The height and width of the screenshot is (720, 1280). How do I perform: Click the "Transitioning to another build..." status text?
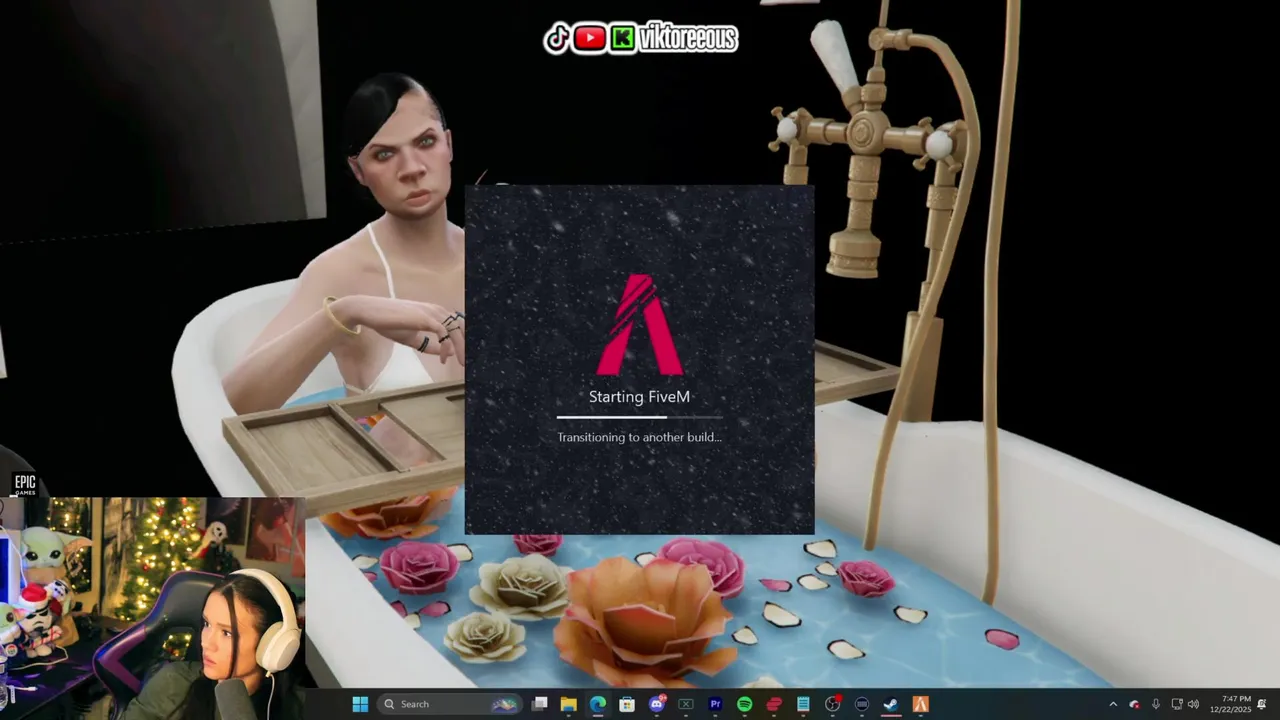tap(639, 437)
